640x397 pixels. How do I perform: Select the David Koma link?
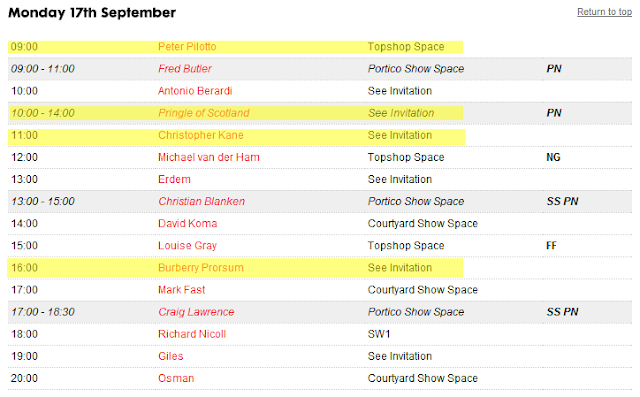tap(187, 223)
